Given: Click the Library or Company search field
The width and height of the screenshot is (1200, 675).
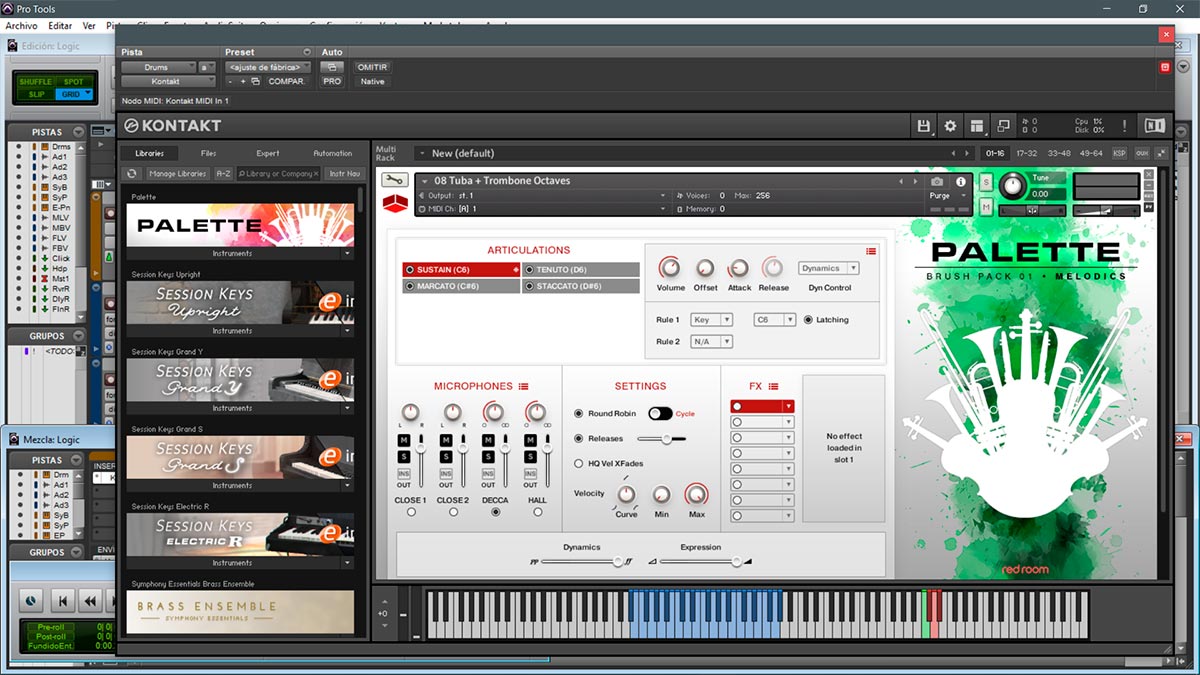Looking at the screenshot, I should (279, 173).
